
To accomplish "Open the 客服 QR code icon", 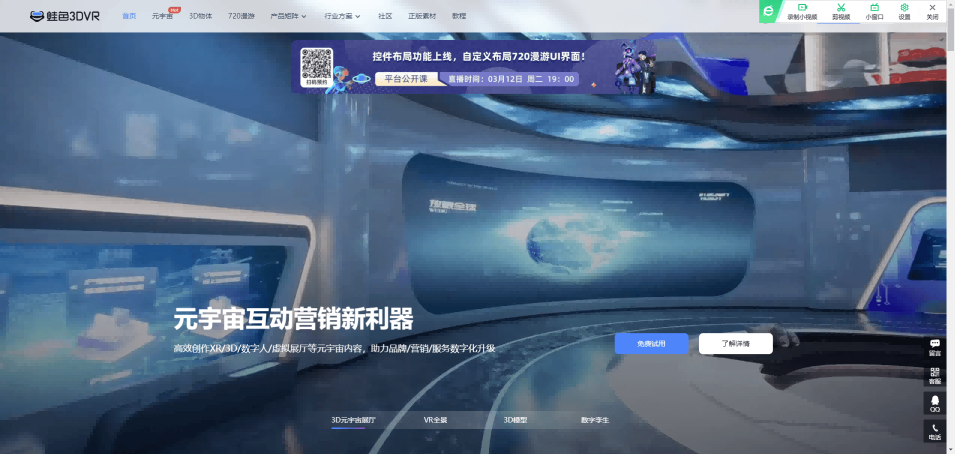I will click(934, 375).
